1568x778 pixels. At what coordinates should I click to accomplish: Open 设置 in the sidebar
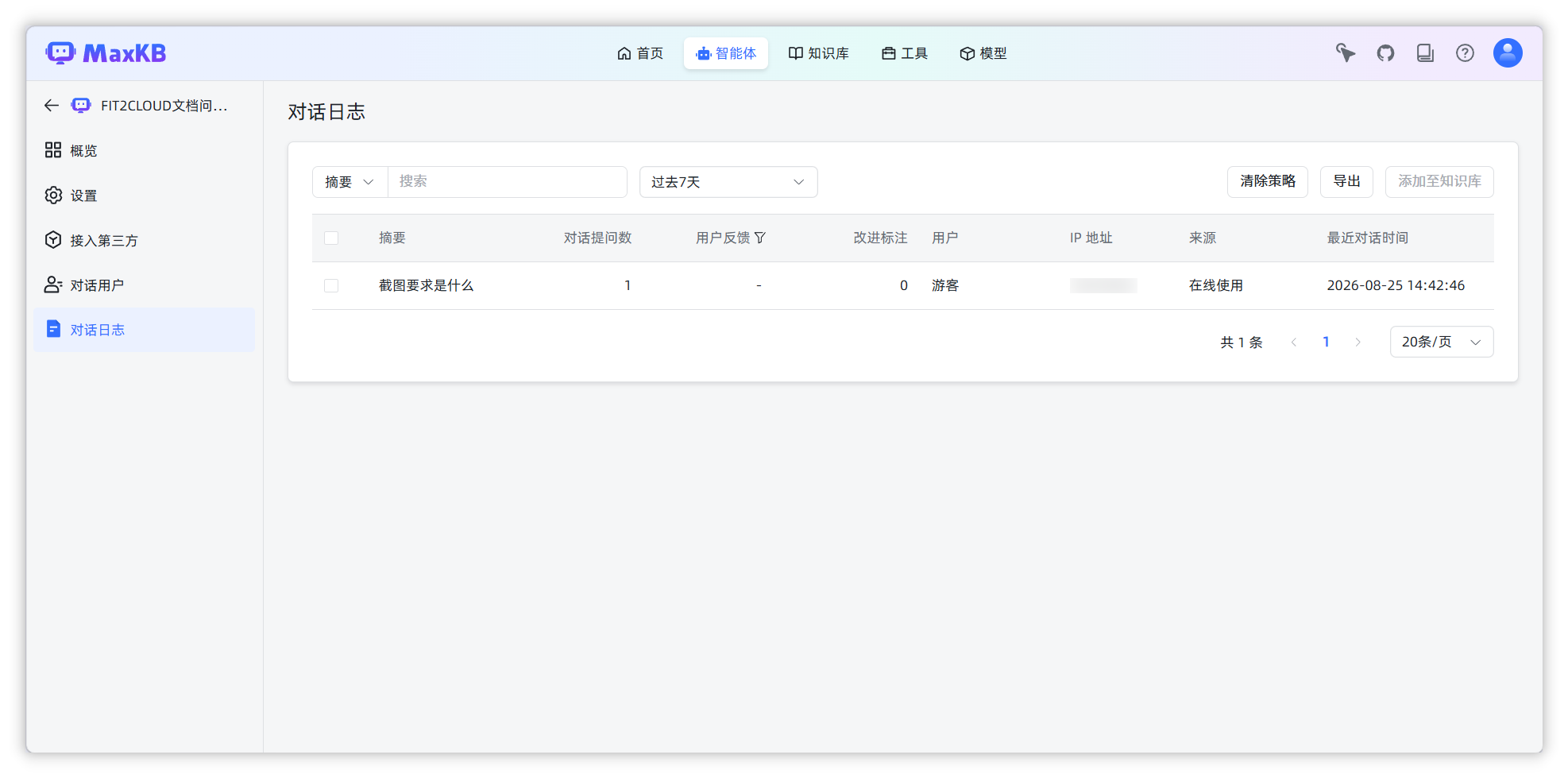tap(145, 195)
